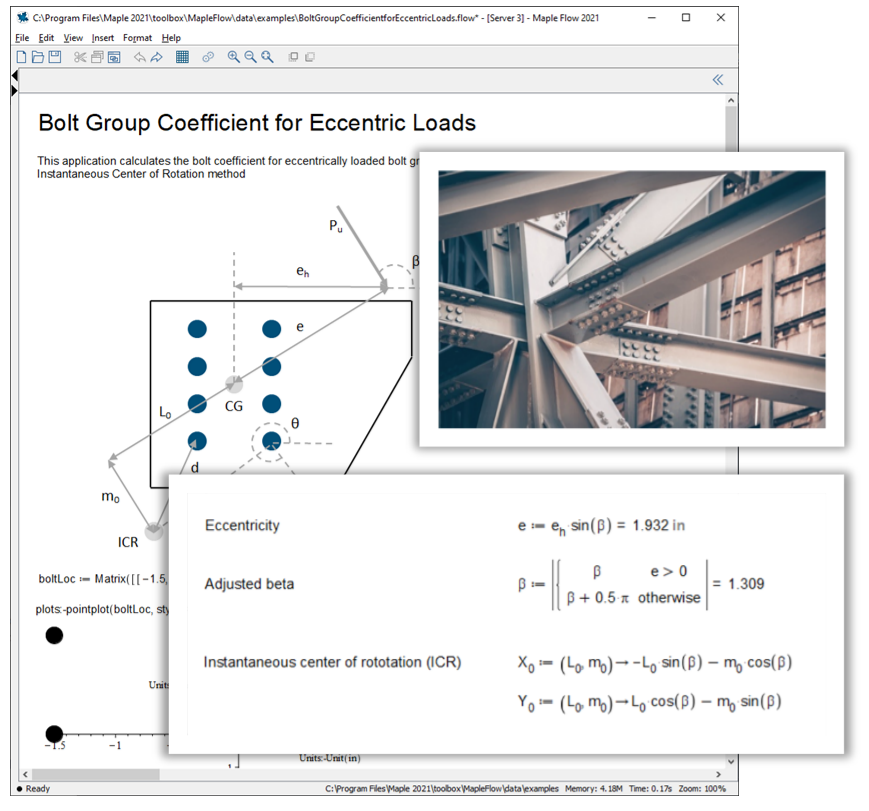Zoom in with the magnifier plus icon

click(x=232, y=57)
